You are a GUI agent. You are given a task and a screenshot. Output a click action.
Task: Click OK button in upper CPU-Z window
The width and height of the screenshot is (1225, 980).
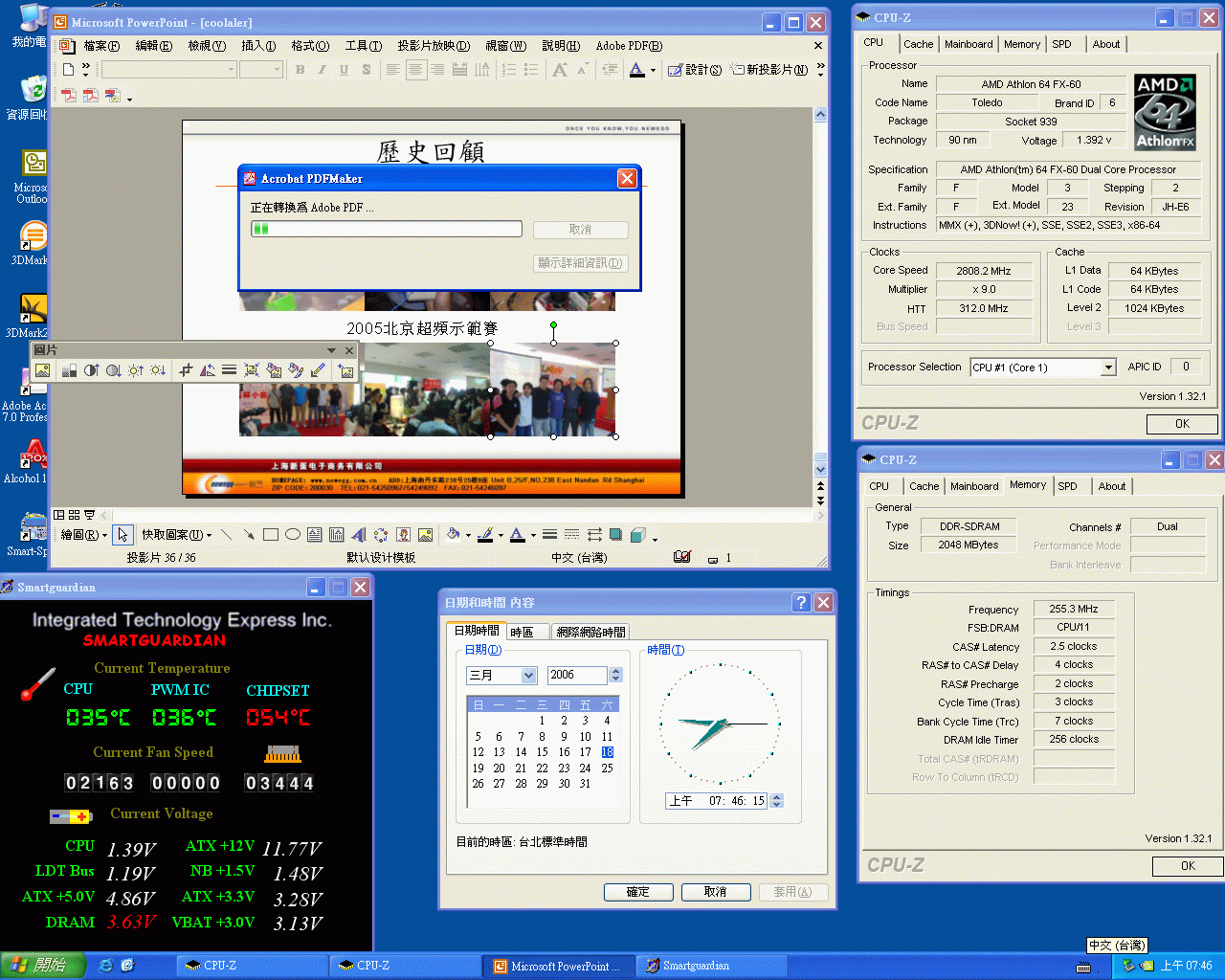[1182, 424]
